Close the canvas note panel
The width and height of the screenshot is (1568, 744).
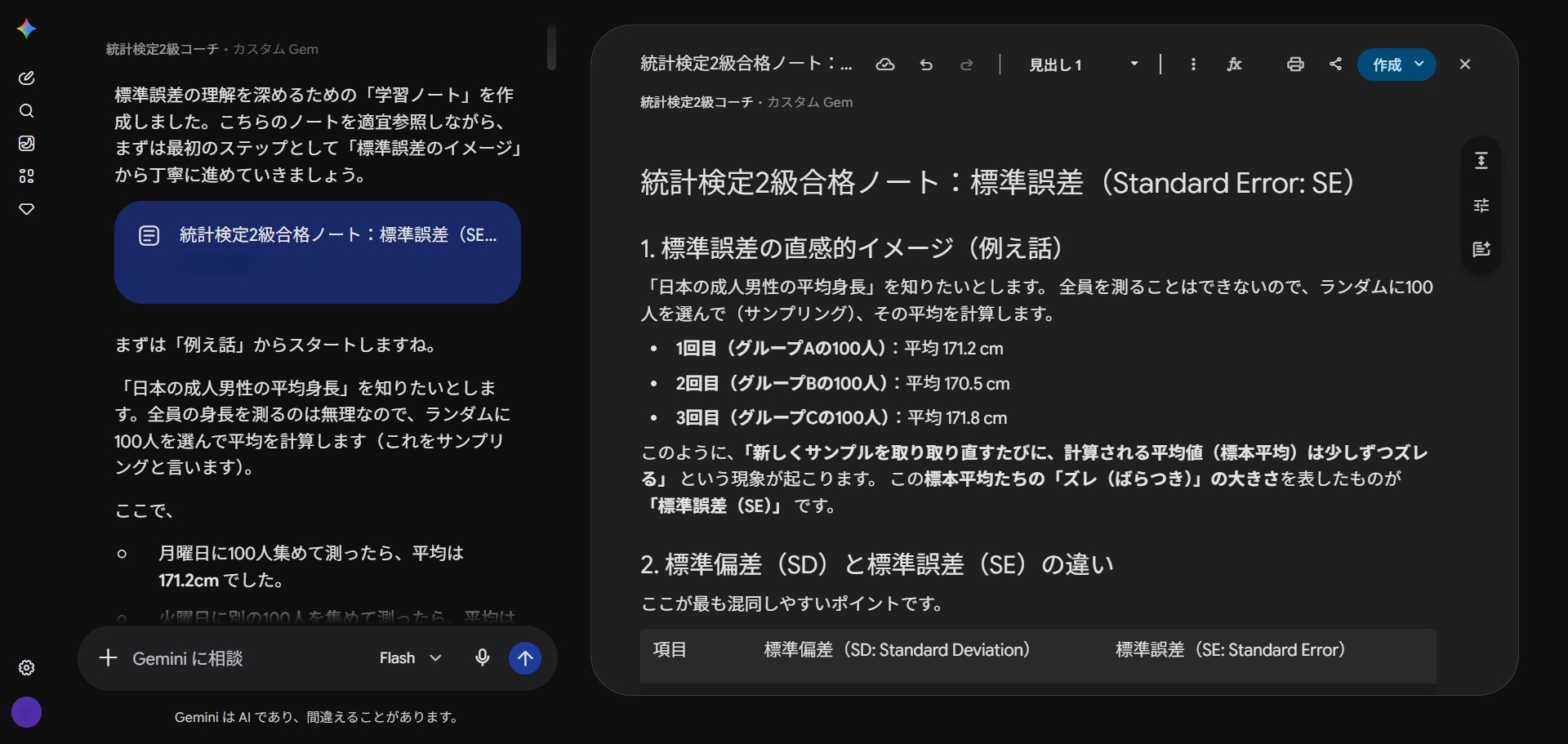pos(1465,65)
